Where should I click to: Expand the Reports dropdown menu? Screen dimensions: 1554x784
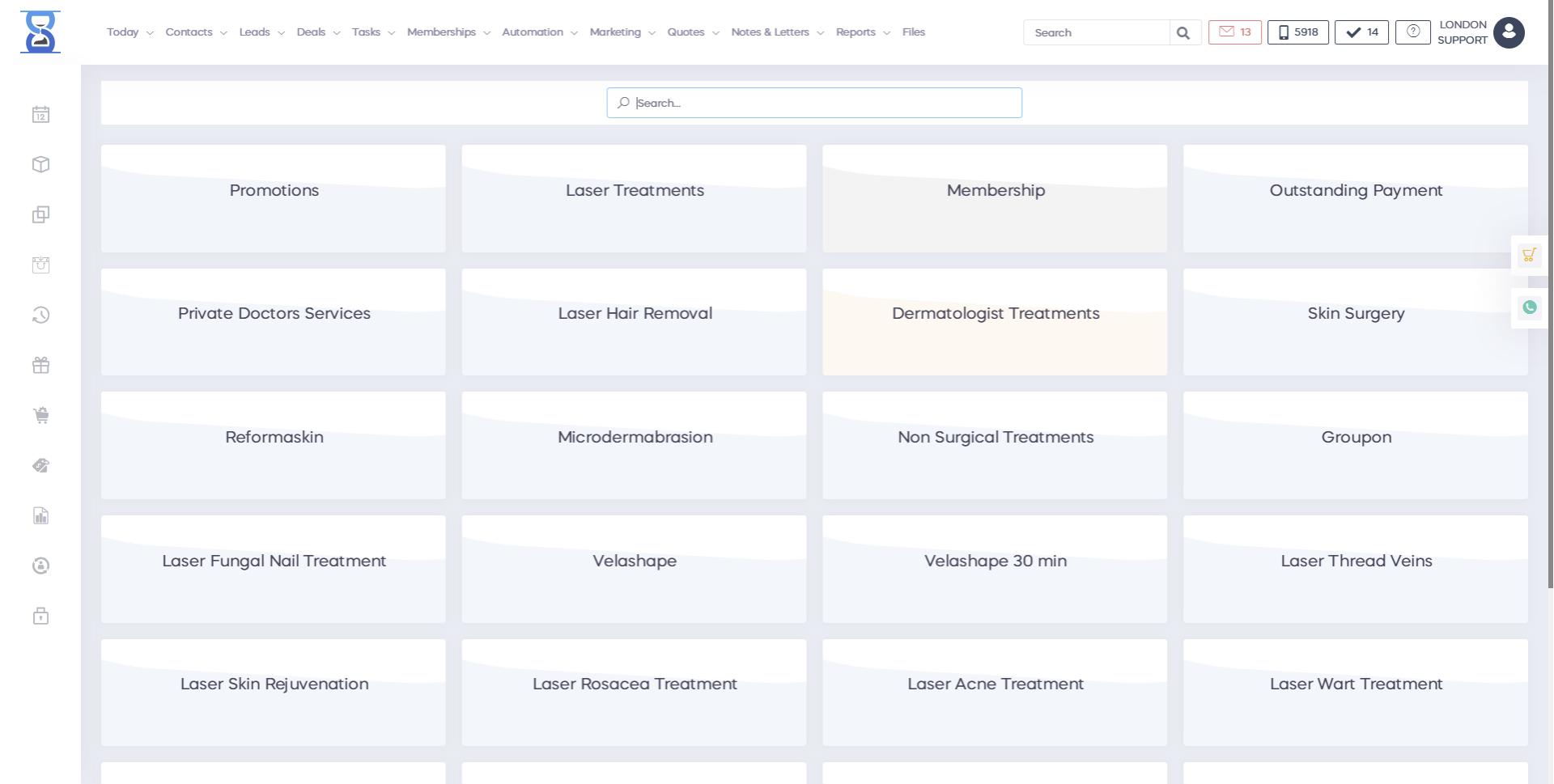(863, 32)
